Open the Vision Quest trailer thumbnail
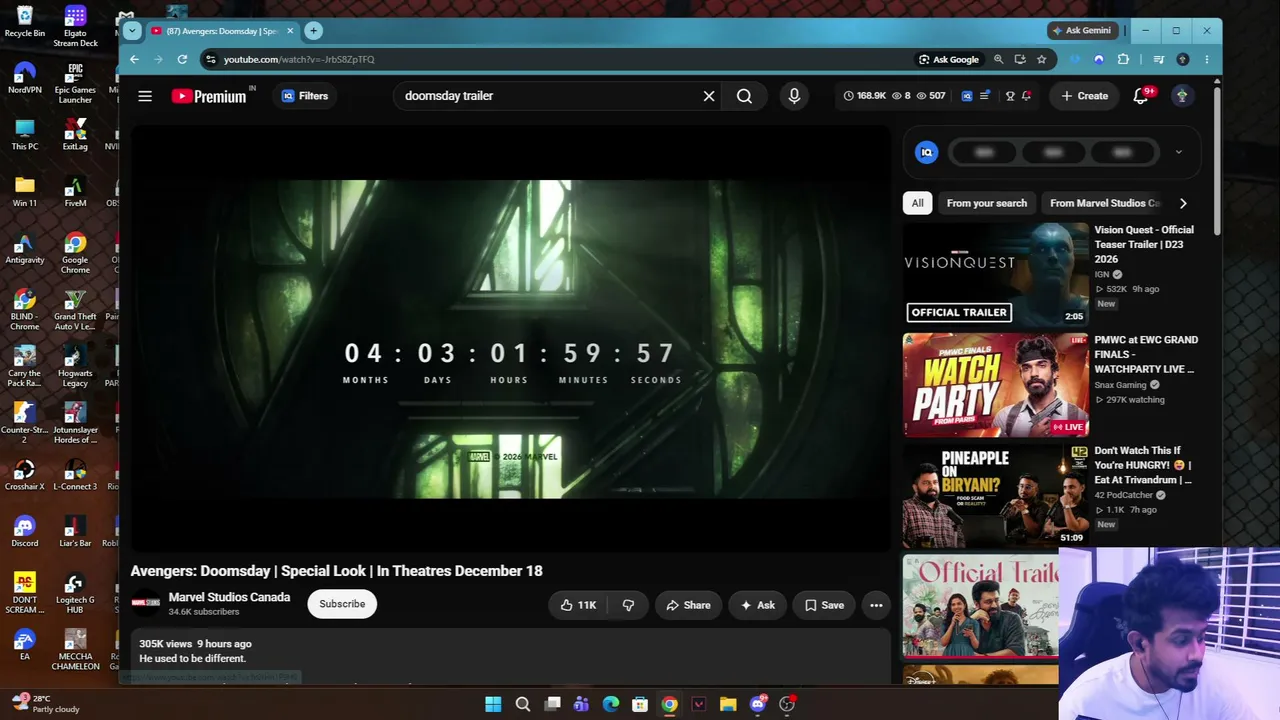Screen dimensions: 1280x720 [x=996, y=274]
